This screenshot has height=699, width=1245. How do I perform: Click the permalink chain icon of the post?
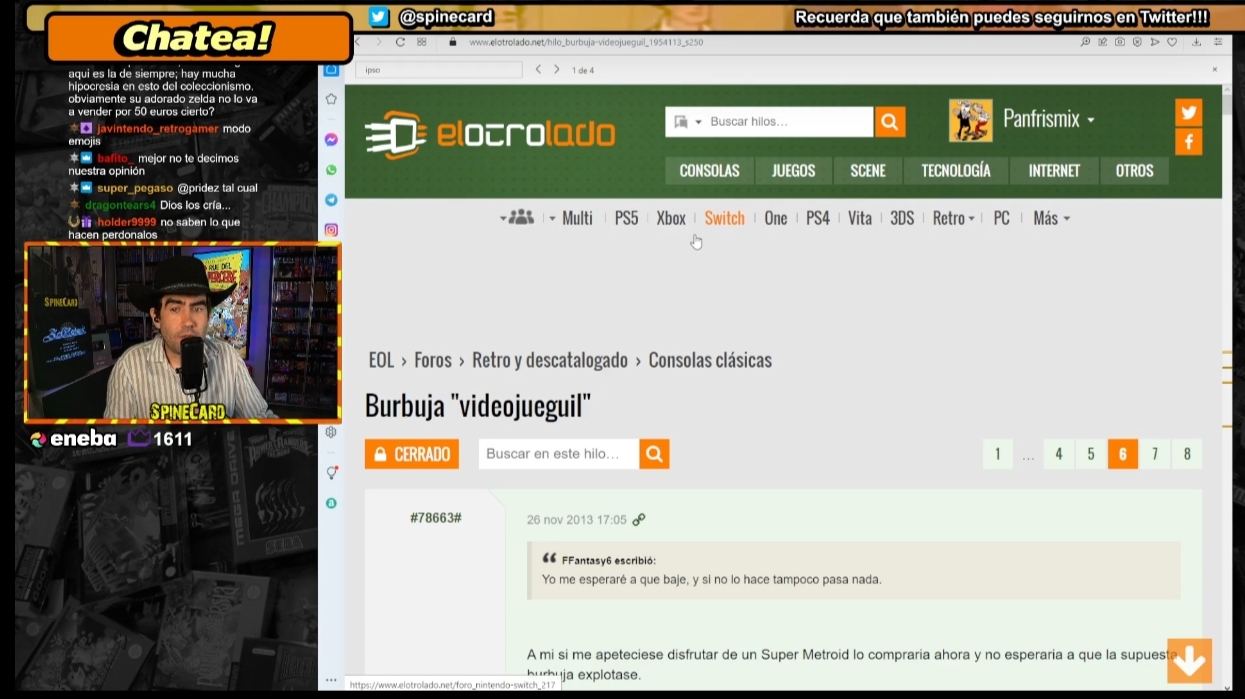coord(639,520)
